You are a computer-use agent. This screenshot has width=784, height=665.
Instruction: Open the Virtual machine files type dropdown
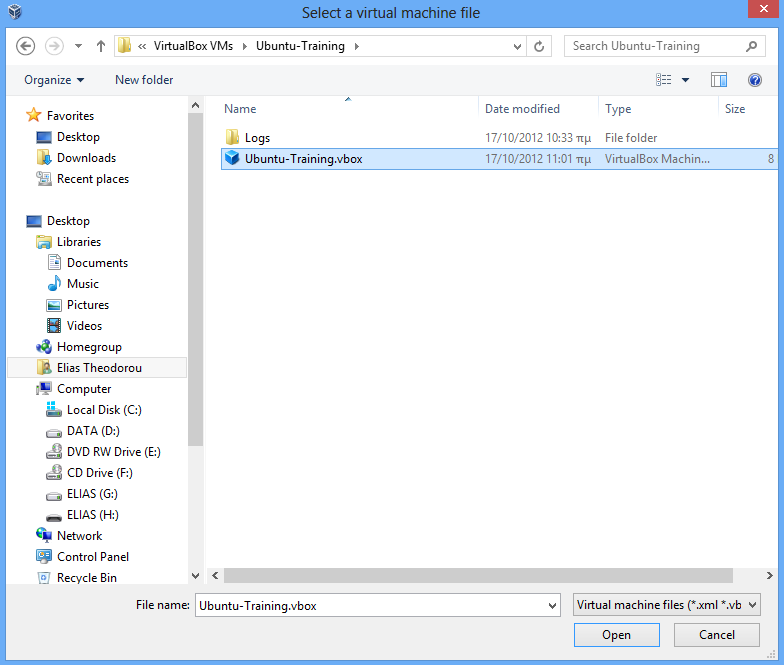(667, 605)
